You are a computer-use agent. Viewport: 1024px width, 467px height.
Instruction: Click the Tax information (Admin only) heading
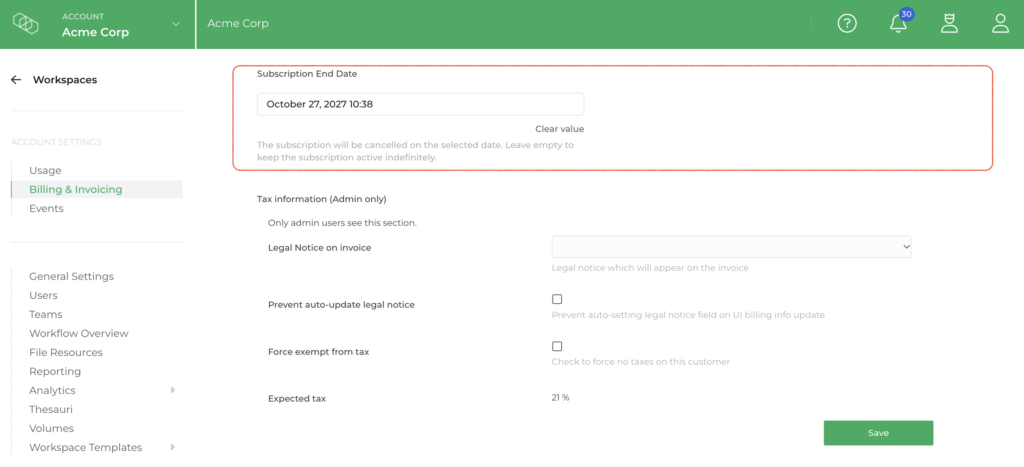[x=322, y=199]
